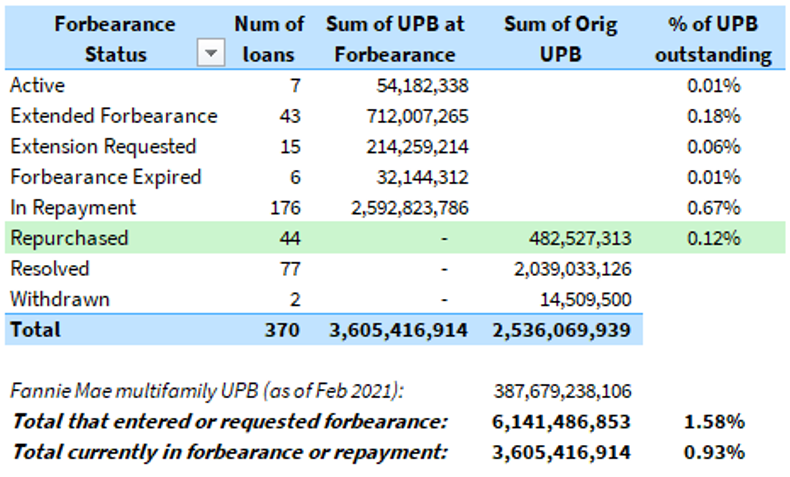Click the Resolved row label
Image resolution: width=790 pixels, height=477 pixels.
point(50,269)
